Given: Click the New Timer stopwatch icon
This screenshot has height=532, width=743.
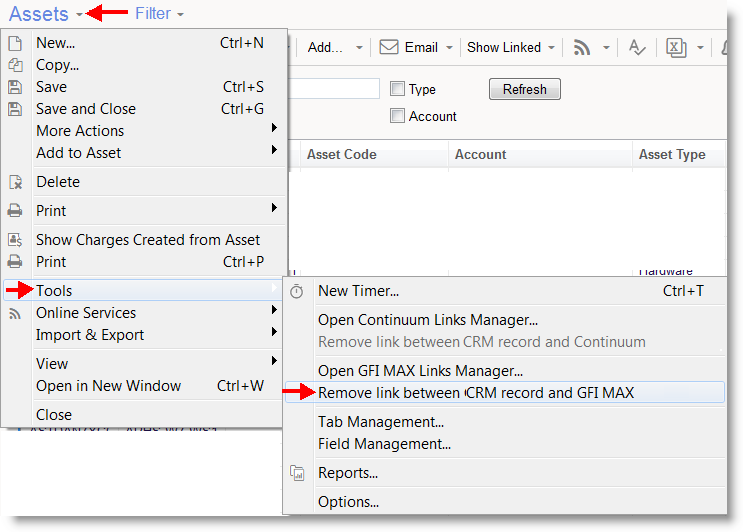Looking at the screenshot, I should click(x=297, y=291).
